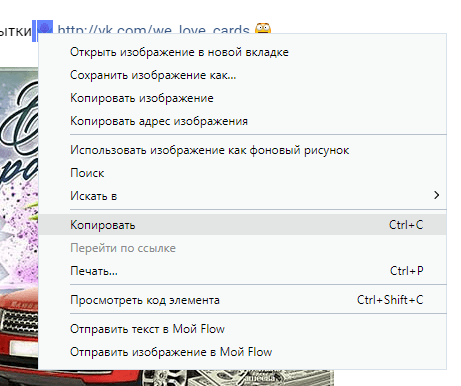Select 'Просмотреть код элемента' entry

tap(242, 300)
